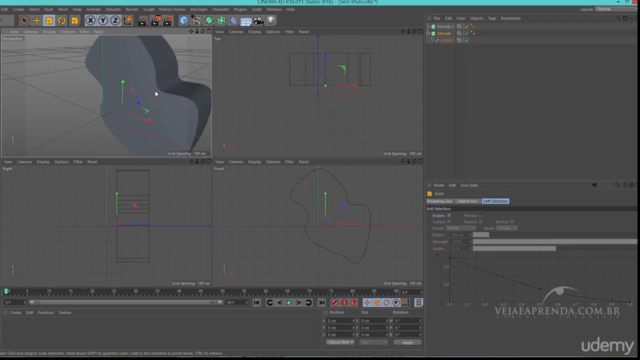This screenshot has height=360, width=640.
Task: Adjust the Radius slider
Action: (555, 235)
